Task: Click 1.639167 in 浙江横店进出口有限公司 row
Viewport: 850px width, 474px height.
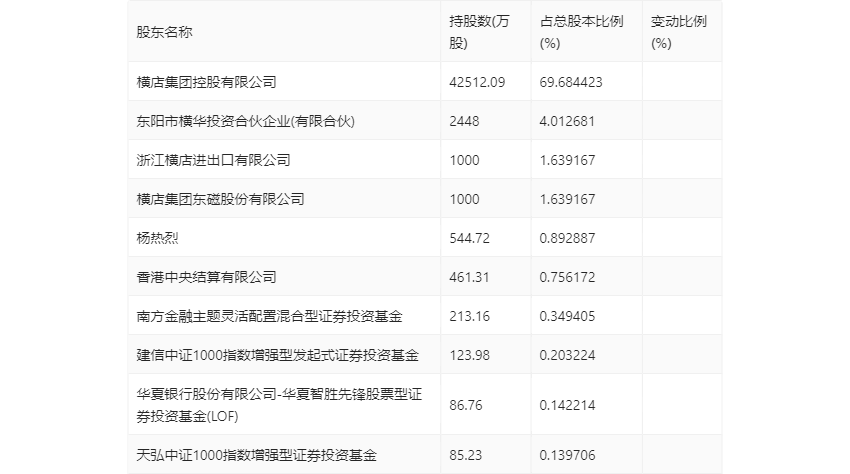Action: [x=567, y=160]
